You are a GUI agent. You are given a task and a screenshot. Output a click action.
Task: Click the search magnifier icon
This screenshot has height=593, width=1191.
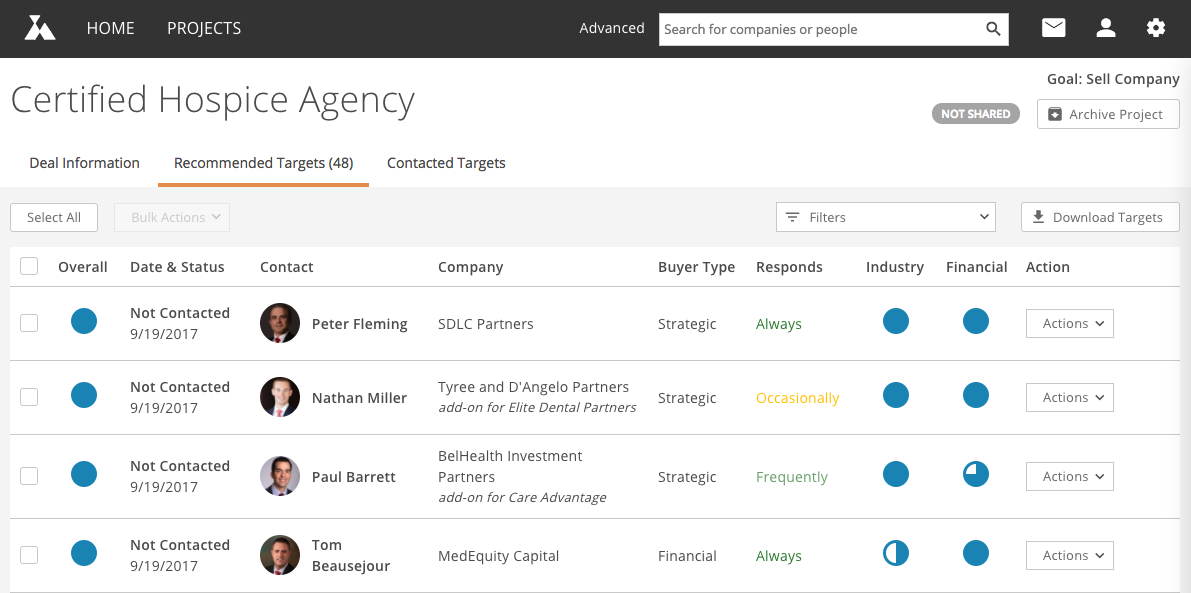[x=993, y=29]
